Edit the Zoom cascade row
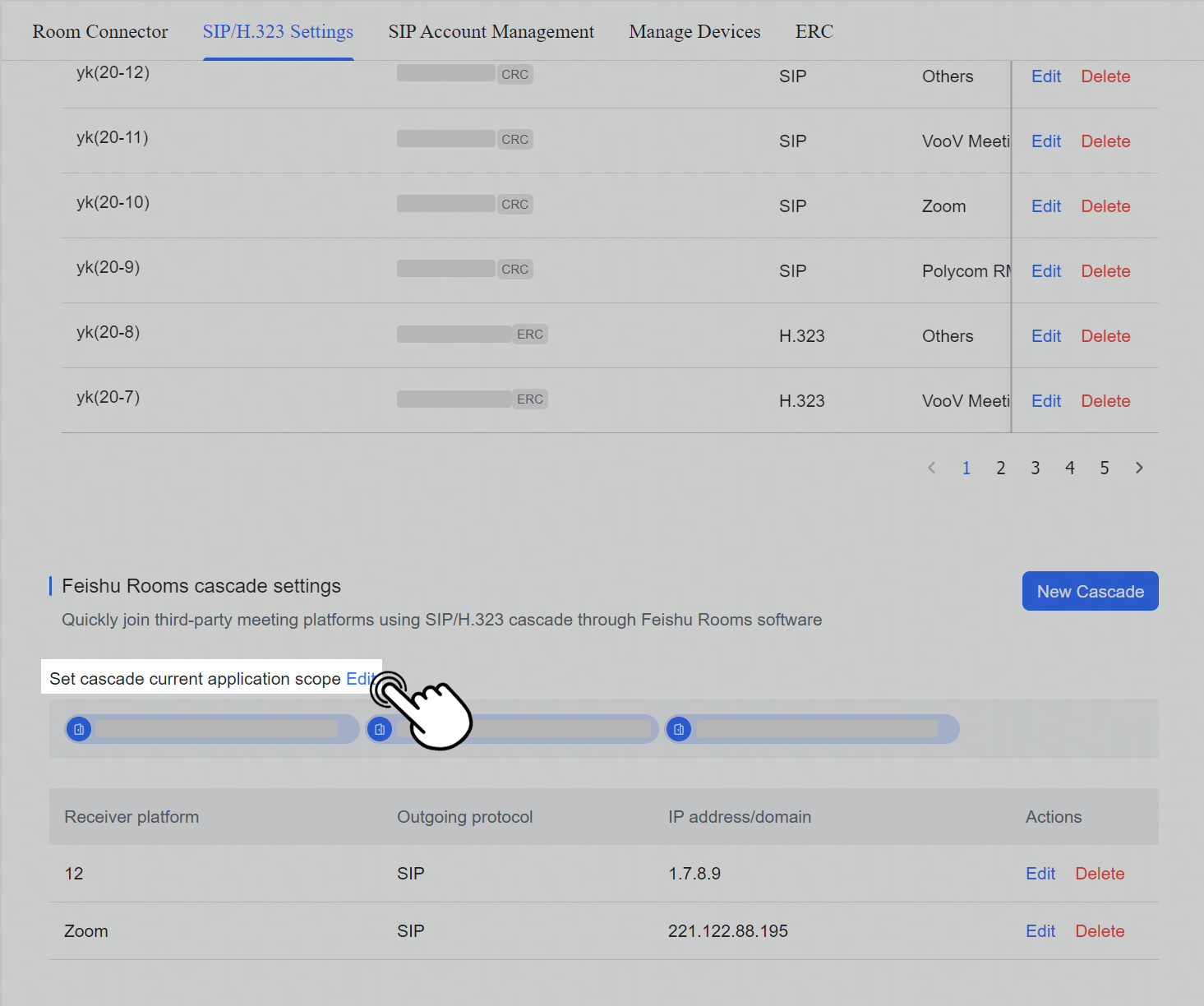The width and height of the screenshot is (1204, 1006). point(1040,931)
